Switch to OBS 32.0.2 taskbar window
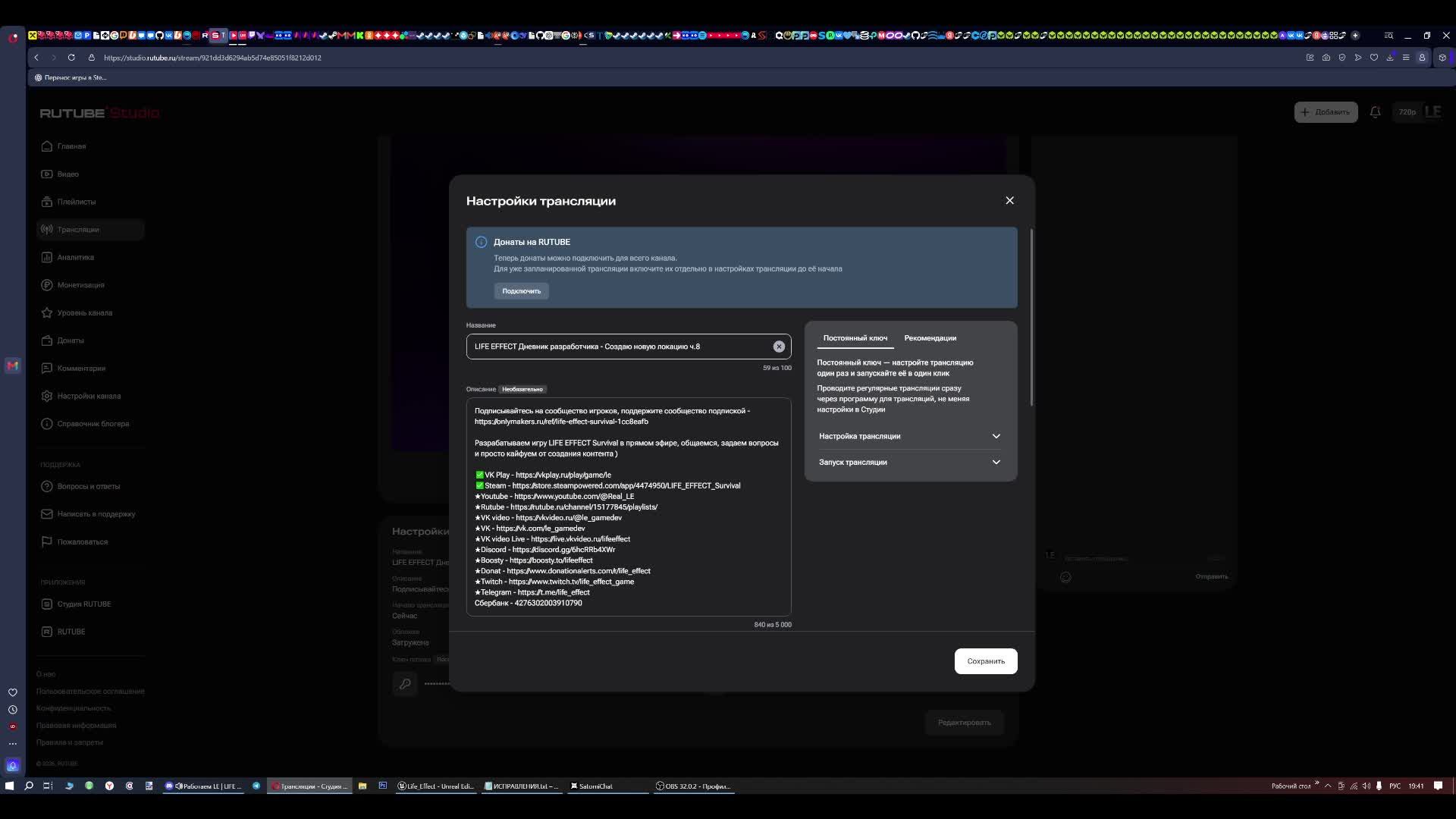 click(x=693, y=786)
